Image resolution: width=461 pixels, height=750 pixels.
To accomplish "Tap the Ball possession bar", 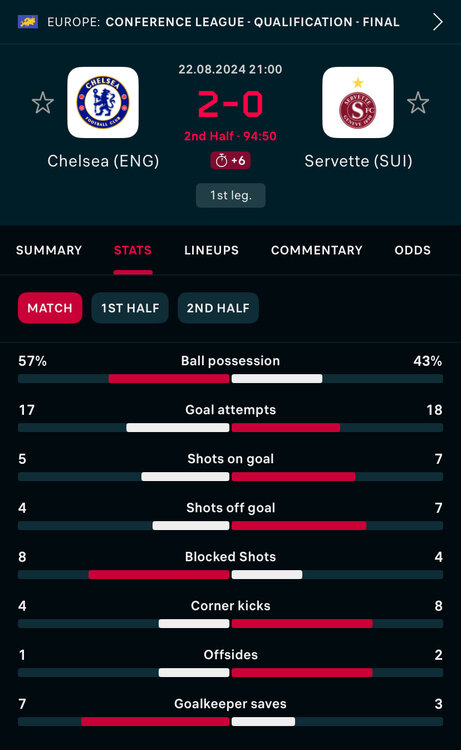I will [x=230, y=379].
